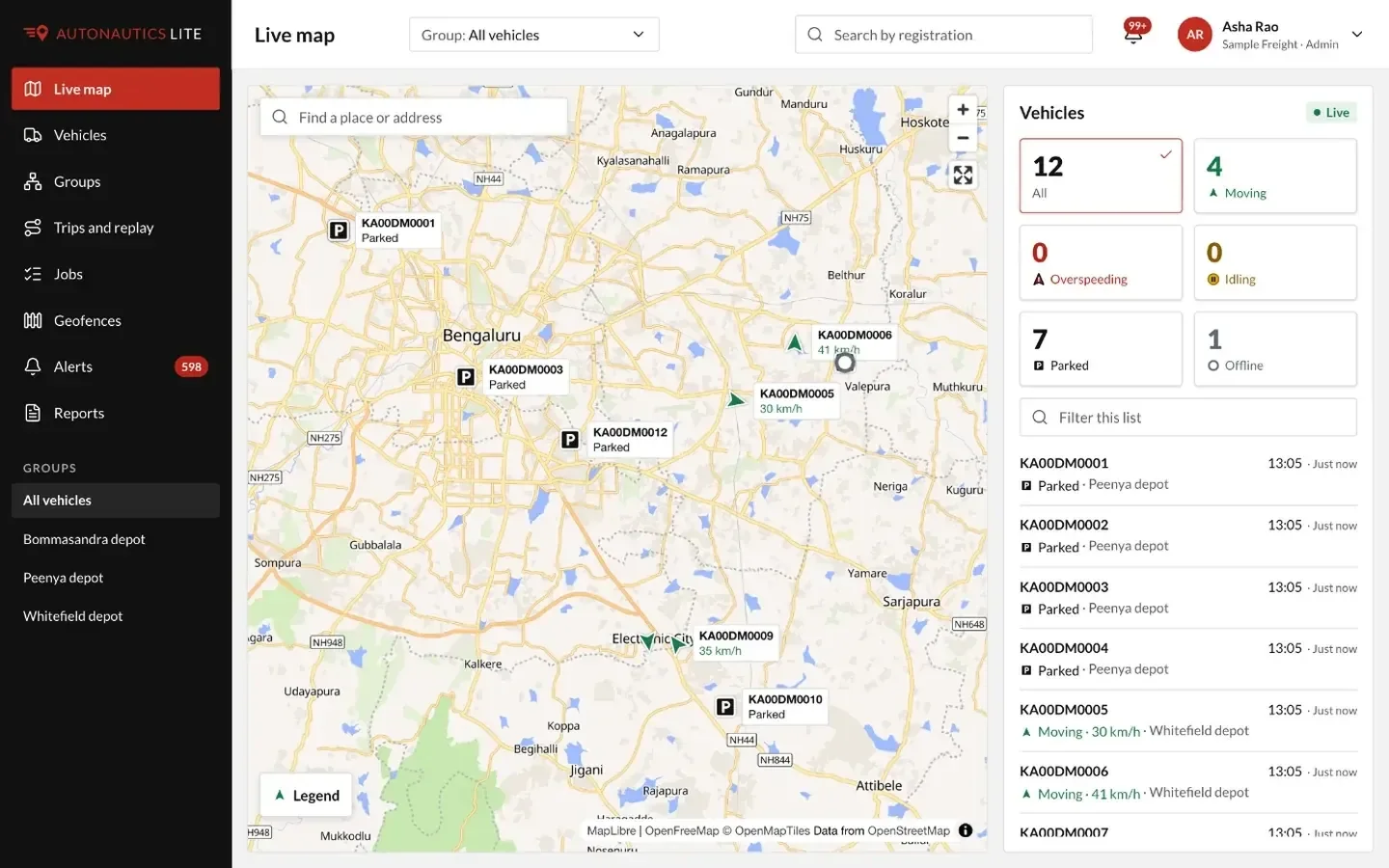Select KA00DM0004 in the vehicle list
1389x868 pixels.
pos(1188,659)
